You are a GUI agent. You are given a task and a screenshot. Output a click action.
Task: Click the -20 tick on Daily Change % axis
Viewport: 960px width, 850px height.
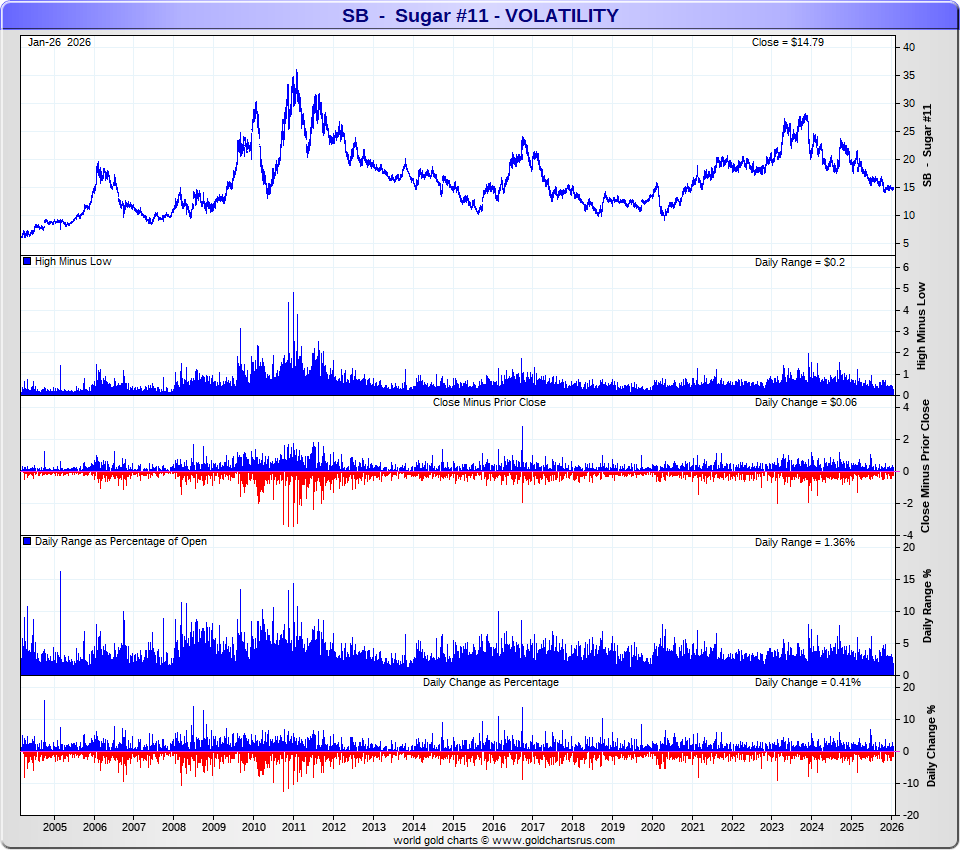[910, 815]
